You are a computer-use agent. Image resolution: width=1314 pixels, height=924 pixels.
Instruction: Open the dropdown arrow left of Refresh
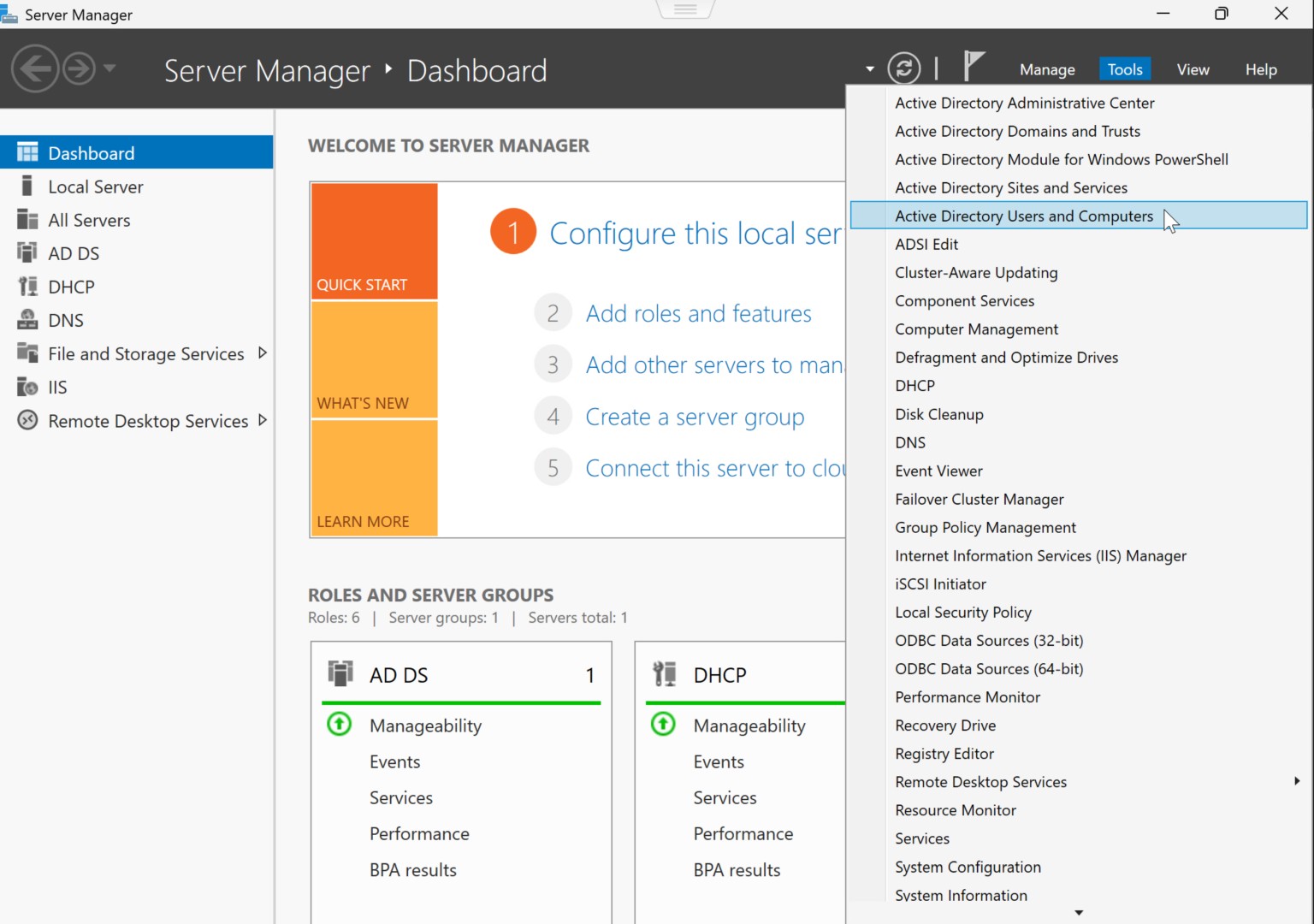pyautogui.click(x=870, y=69)
